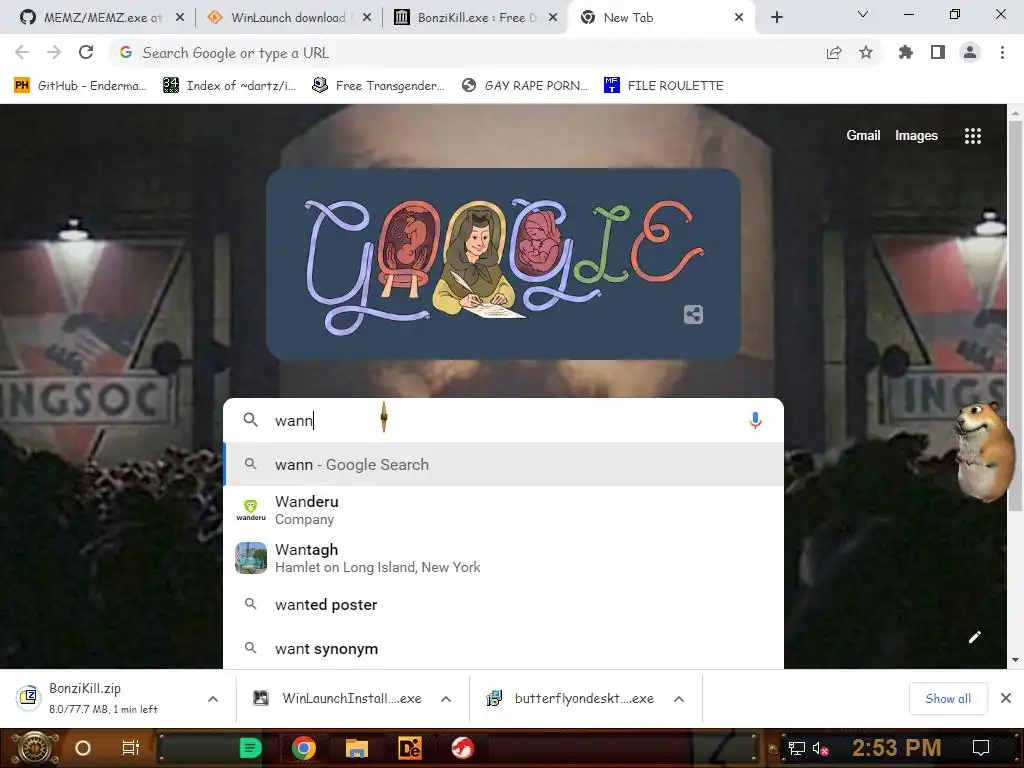Image resolution: width=1024 pixels, height=768 pixels.
Task: Open the Chrome profile avatar menu
Action: pyautogui.click(x=970, y=53)
